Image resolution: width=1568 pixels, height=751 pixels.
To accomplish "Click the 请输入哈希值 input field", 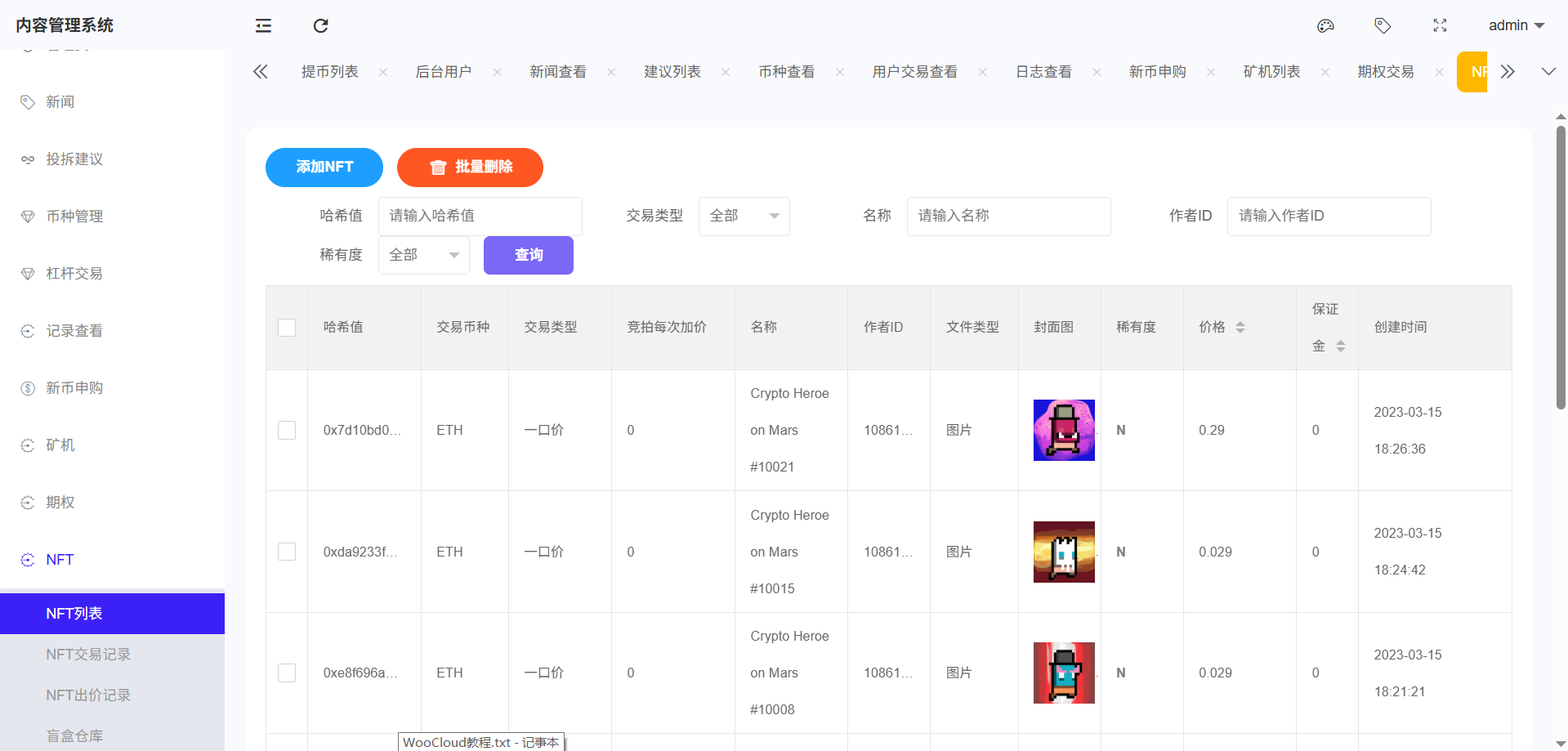I will 480,216.
